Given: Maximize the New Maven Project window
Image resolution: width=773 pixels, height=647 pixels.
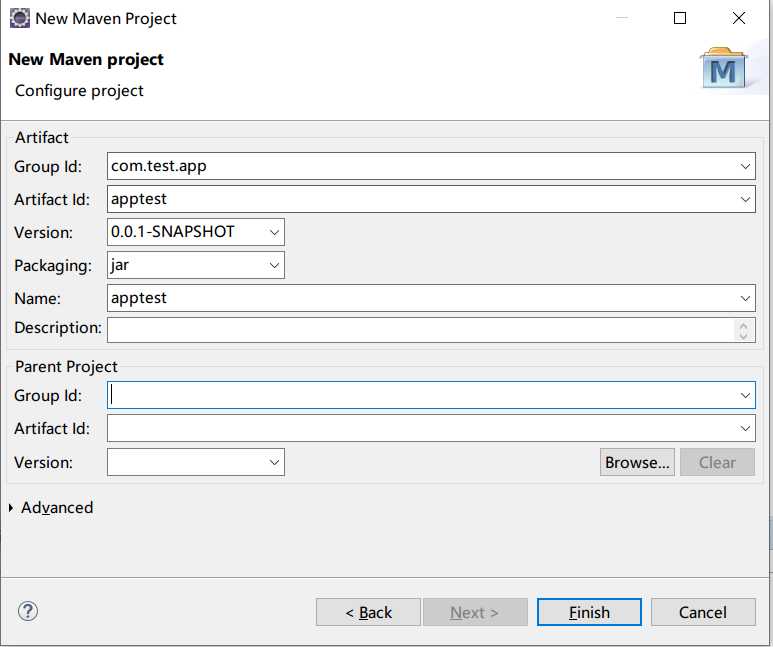Looking at the screenshot, I should tap(680, 18).
